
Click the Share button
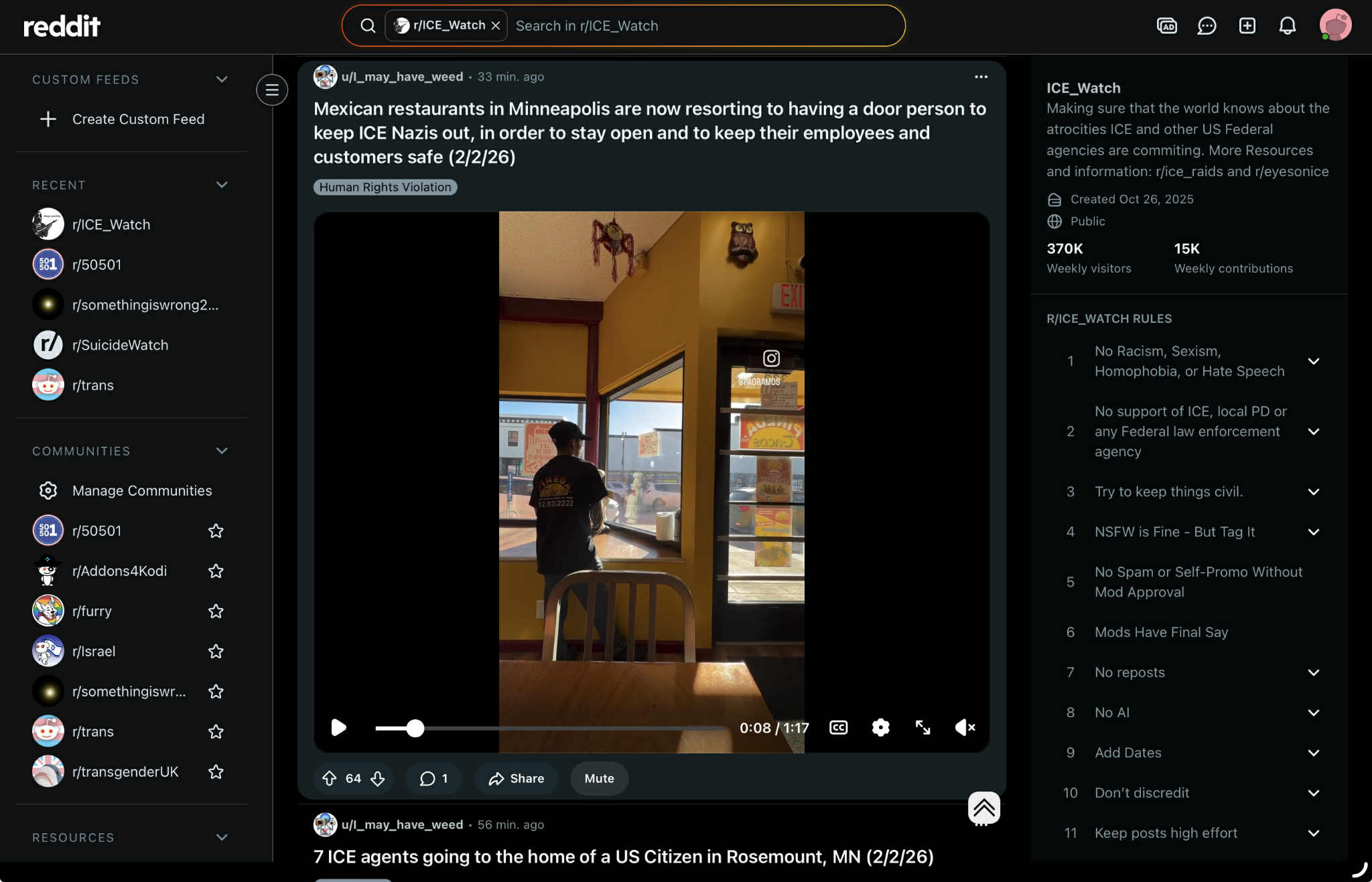pos(517,778)
